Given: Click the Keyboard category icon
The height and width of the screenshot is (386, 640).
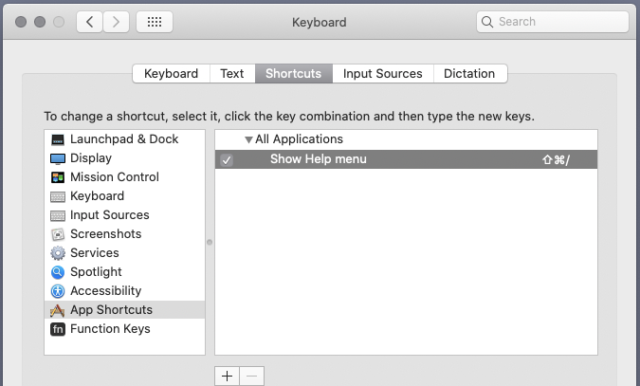Looking at the screenshot, I should [x=58, y=197].
